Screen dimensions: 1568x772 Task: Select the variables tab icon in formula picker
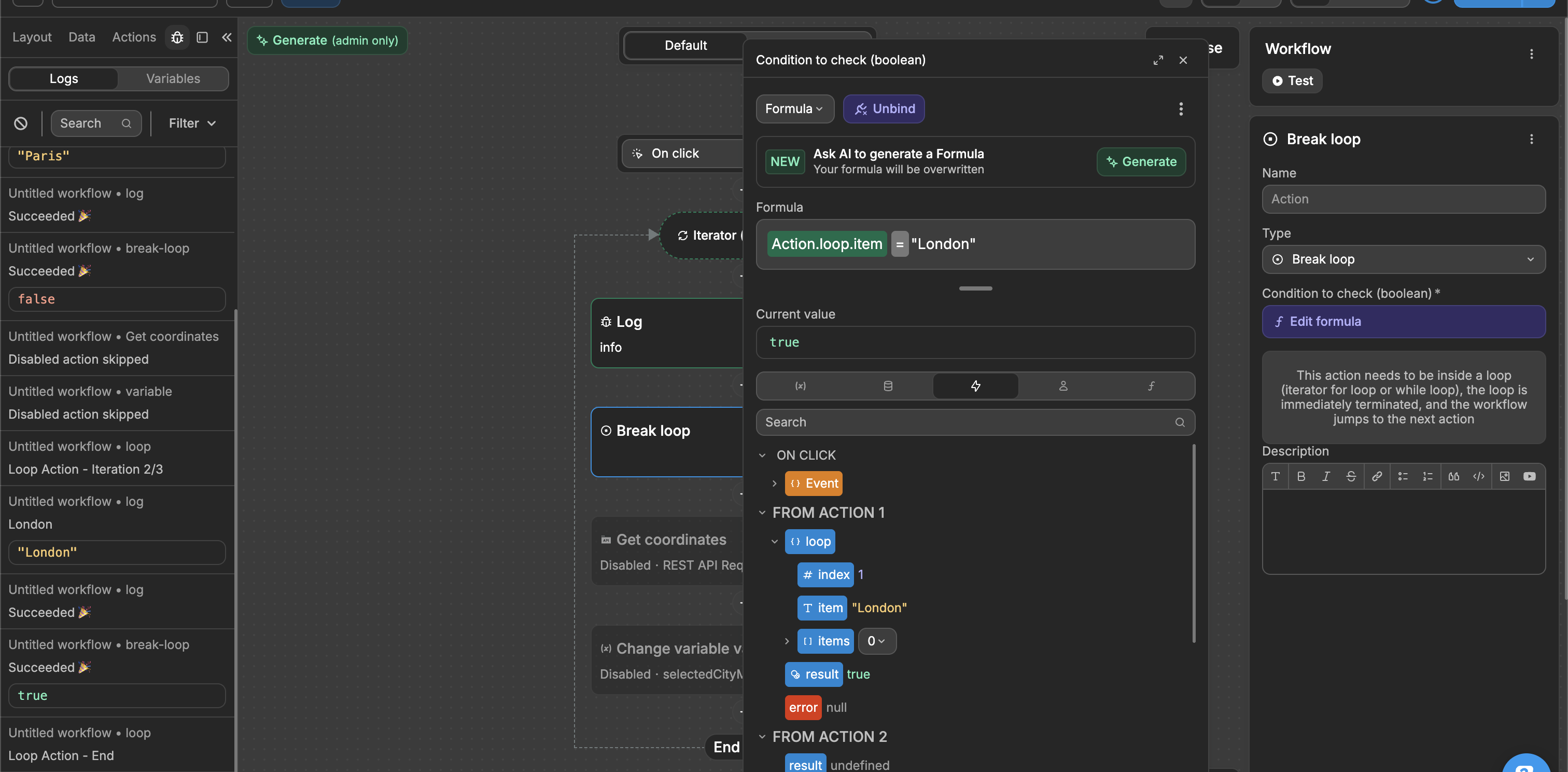(800, 386)
